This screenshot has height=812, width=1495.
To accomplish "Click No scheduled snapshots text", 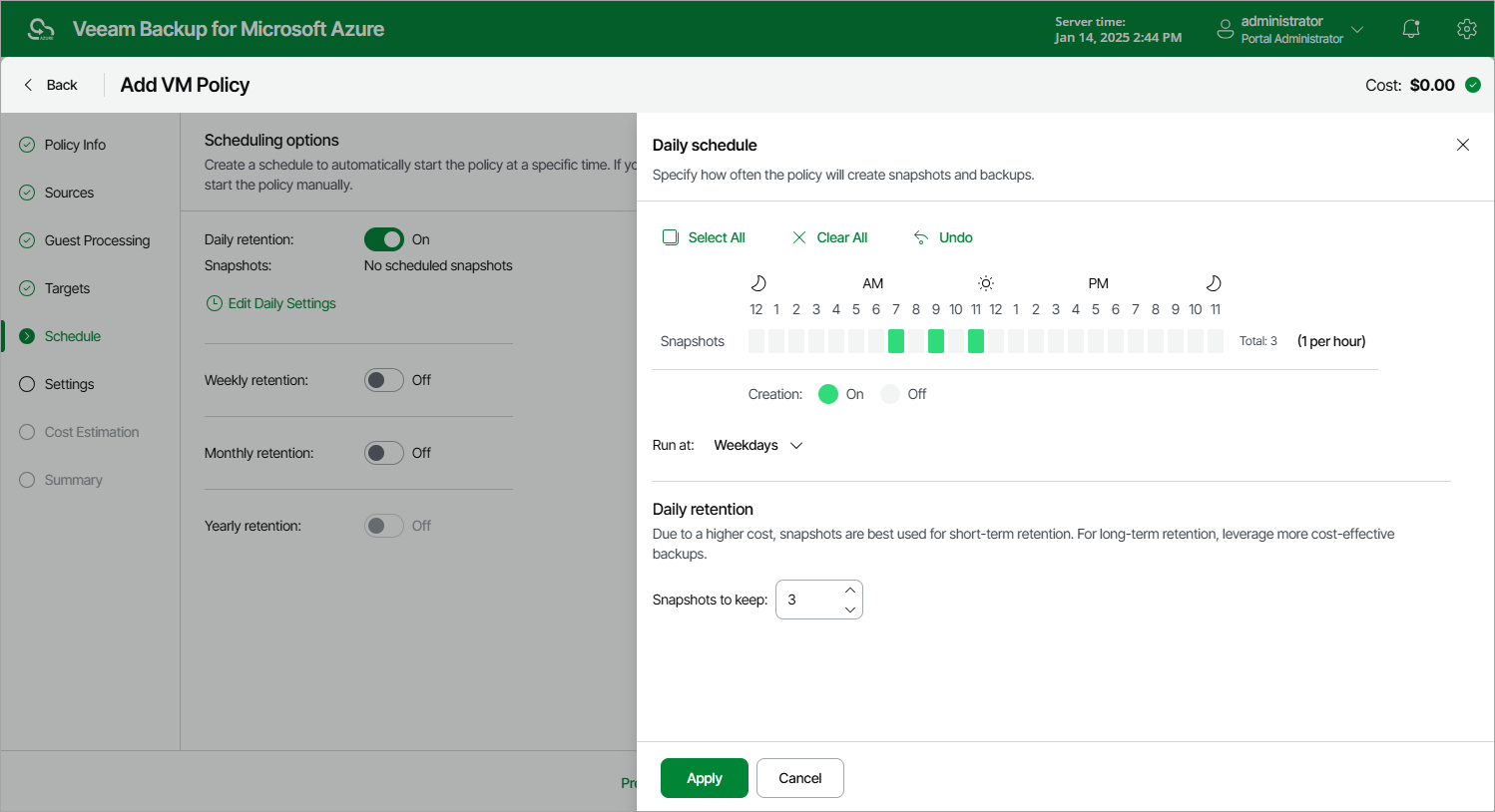I will 438,265.
